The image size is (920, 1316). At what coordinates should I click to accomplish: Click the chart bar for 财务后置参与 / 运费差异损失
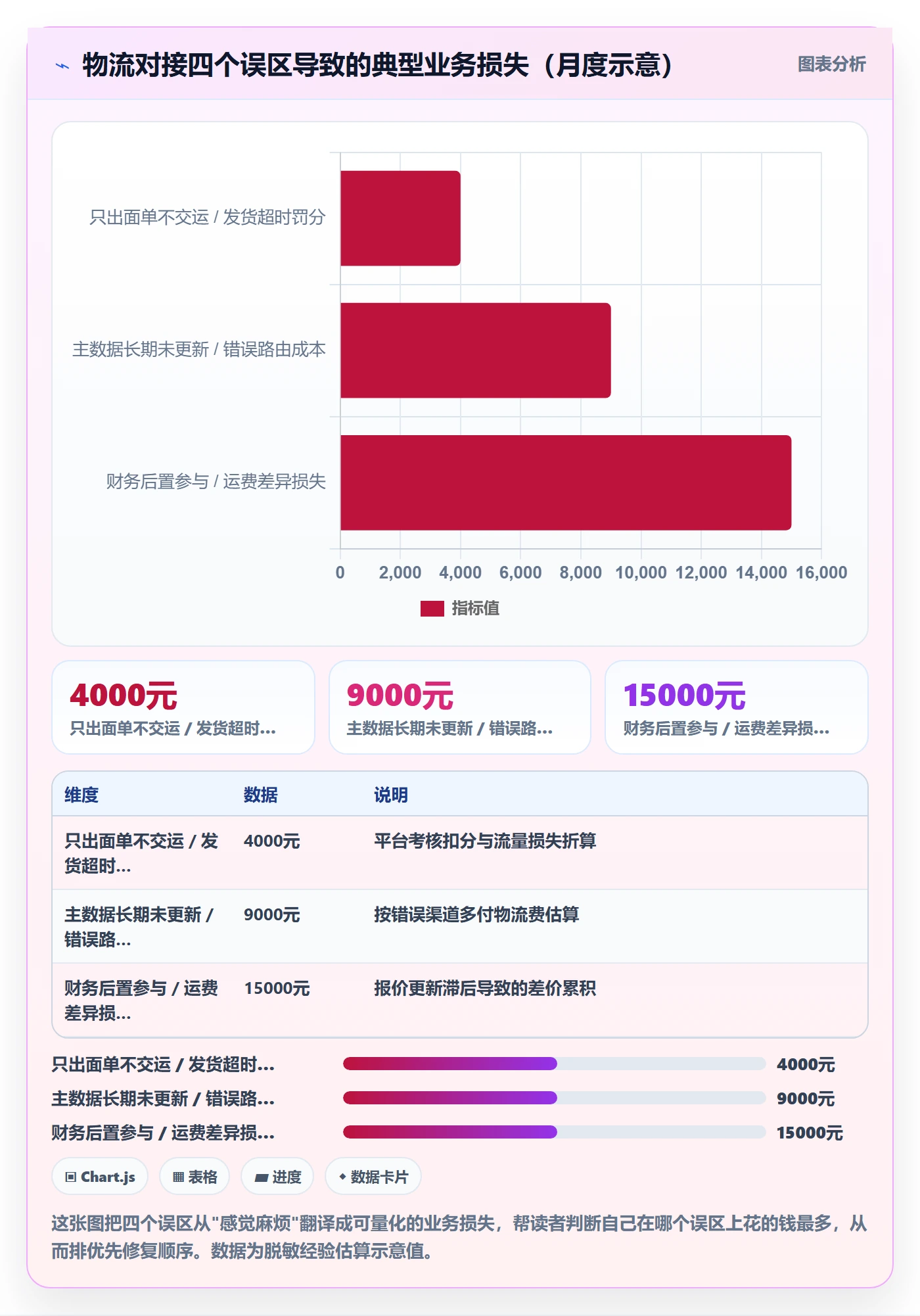click(566, 482)
